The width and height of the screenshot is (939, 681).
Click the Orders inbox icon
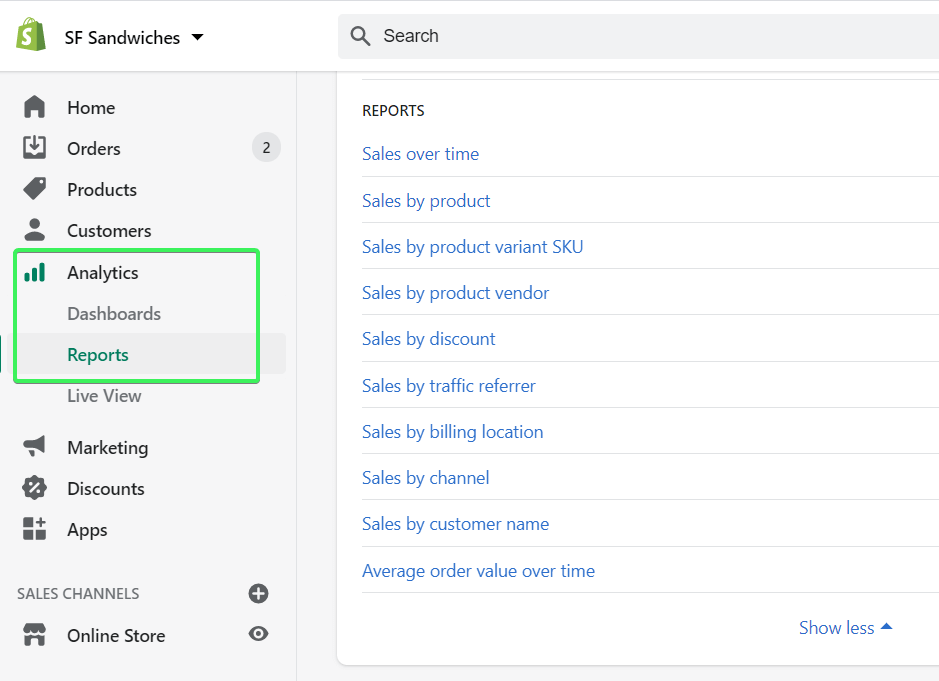[34, 147]
